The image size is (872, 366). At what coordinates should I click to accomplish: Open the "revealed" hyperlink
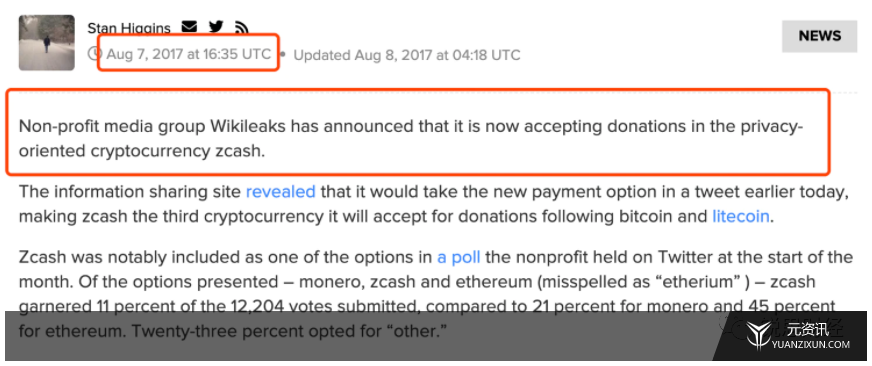(x=280, y=192)
